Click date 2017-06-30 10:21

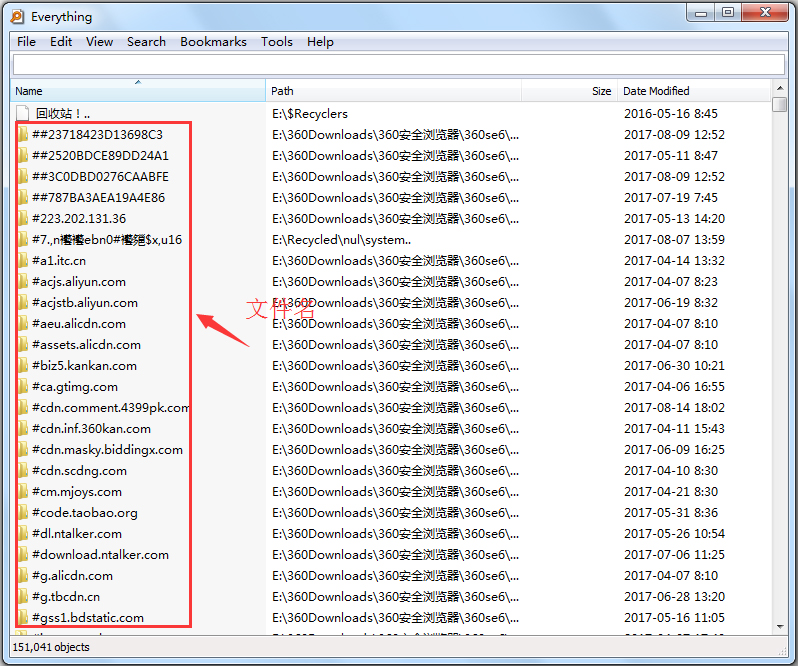coord(674,365)
